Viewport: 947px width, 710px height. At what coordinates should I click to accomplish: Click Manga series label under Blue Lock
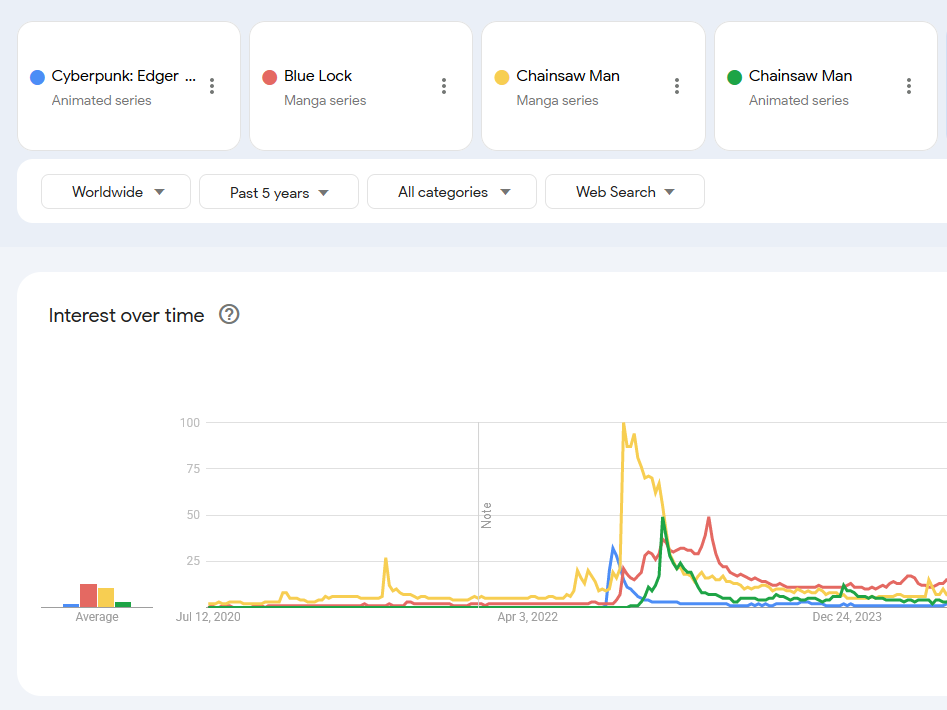325,100
